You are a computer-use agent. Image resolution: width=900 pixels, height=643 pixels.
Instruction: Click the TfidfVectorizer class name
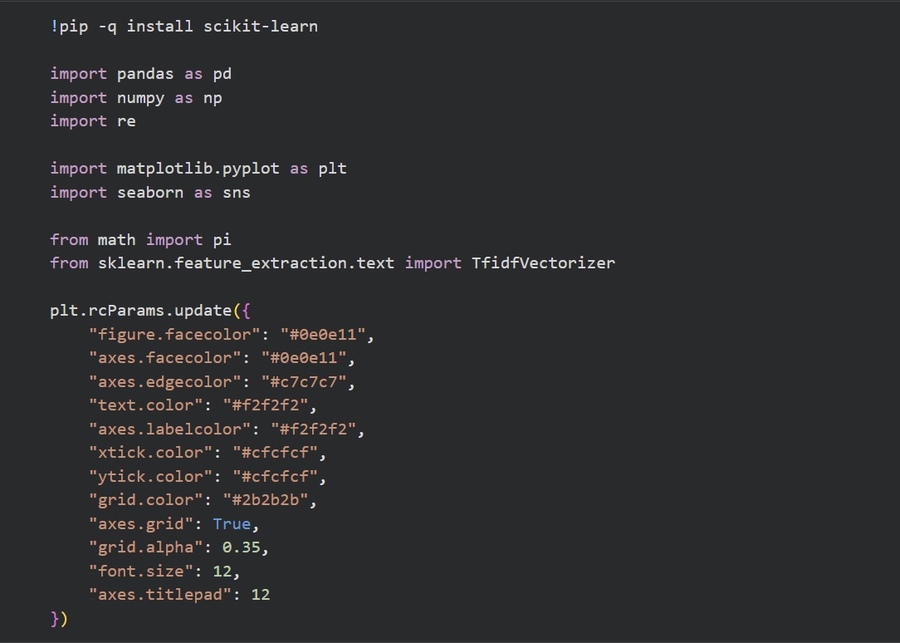[x=543, y=263]
